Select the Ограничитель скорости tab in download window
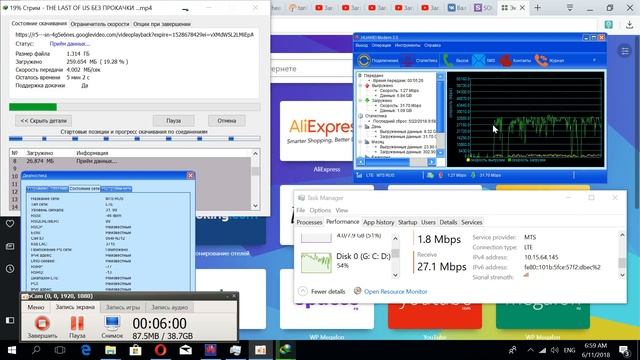Image resolution: width=640 pixels, height=360 pixels. (100, 24)
